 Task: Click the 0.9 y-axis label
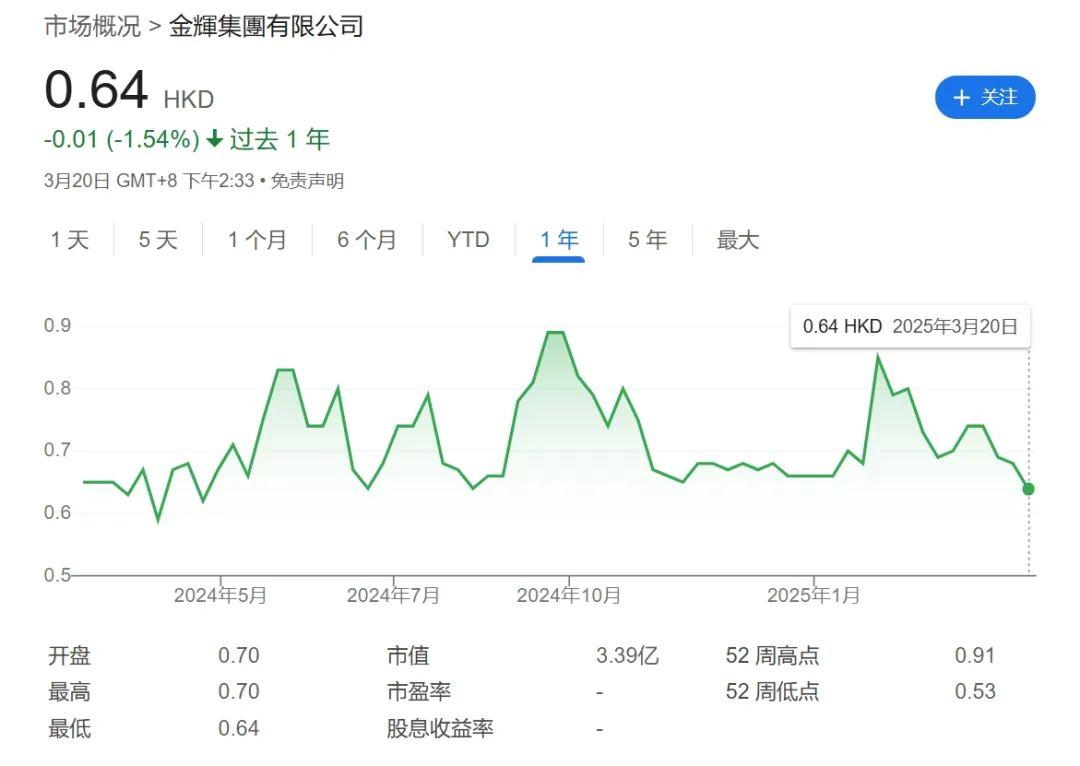pos(57,326)
